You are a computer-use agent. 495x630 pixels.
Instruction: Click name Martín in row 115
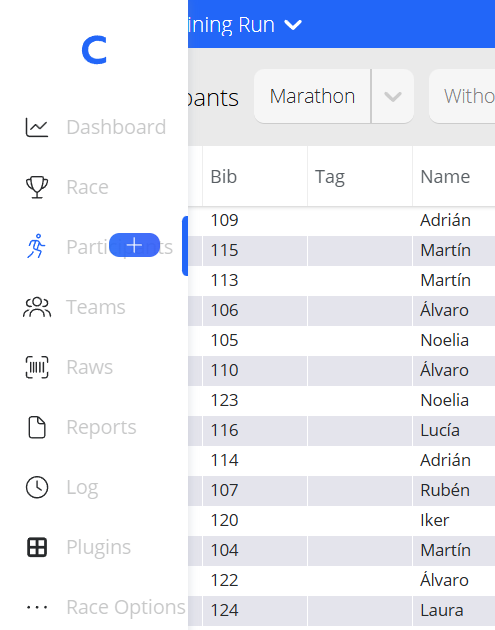pos(445,251)
